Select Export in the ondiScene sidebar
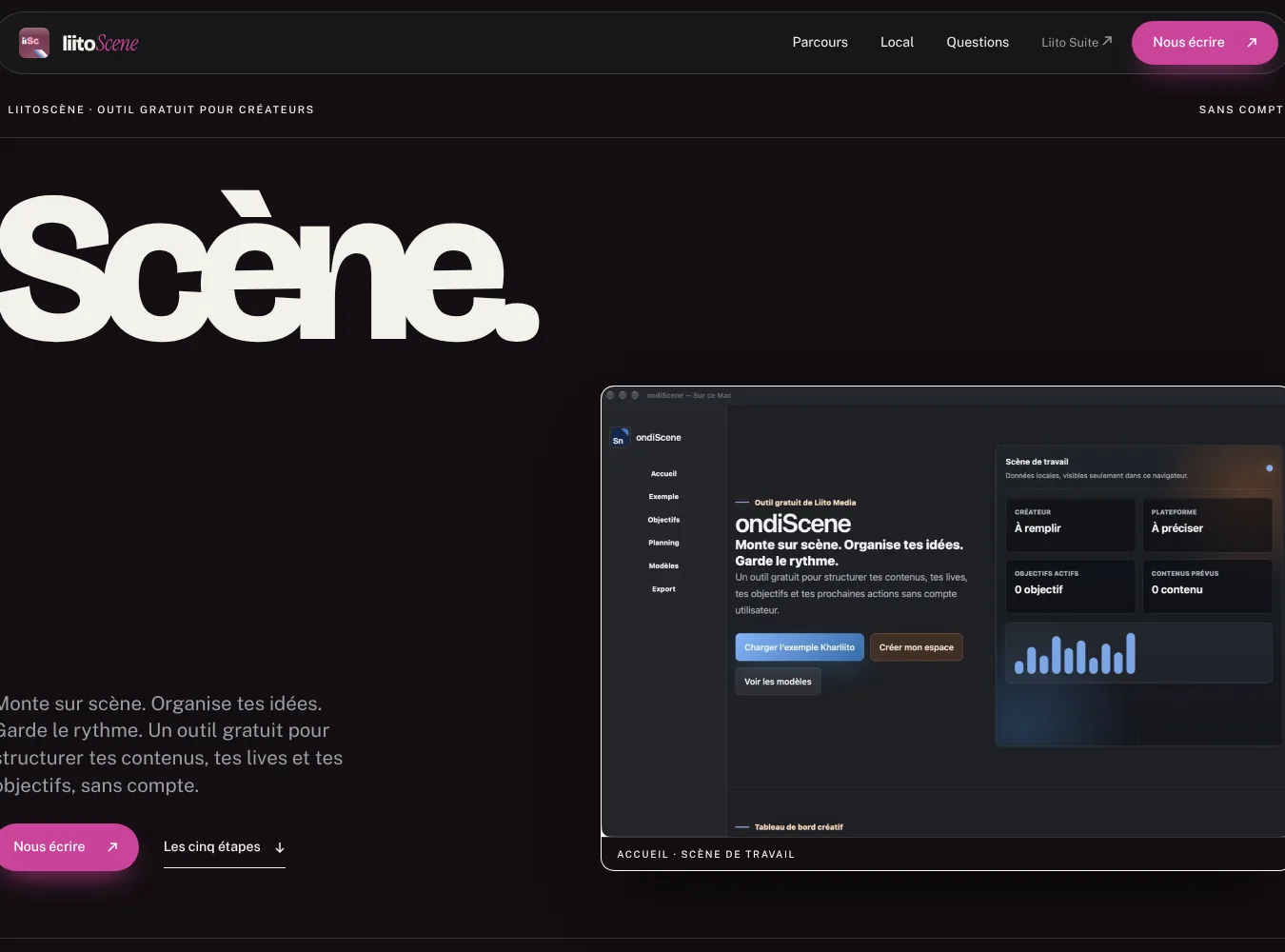The height and width of the screenshot is (952, 1285). pos(663,589)
